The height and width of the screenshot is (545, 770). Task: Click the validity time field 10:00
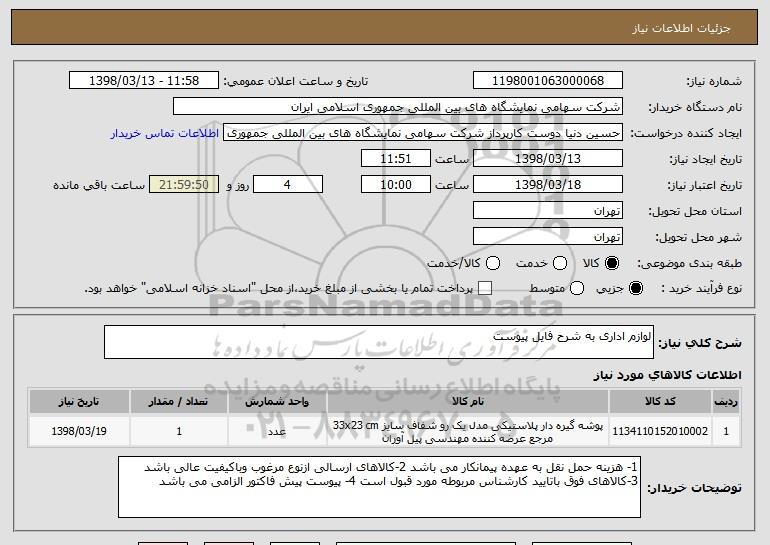click(396, 185)
